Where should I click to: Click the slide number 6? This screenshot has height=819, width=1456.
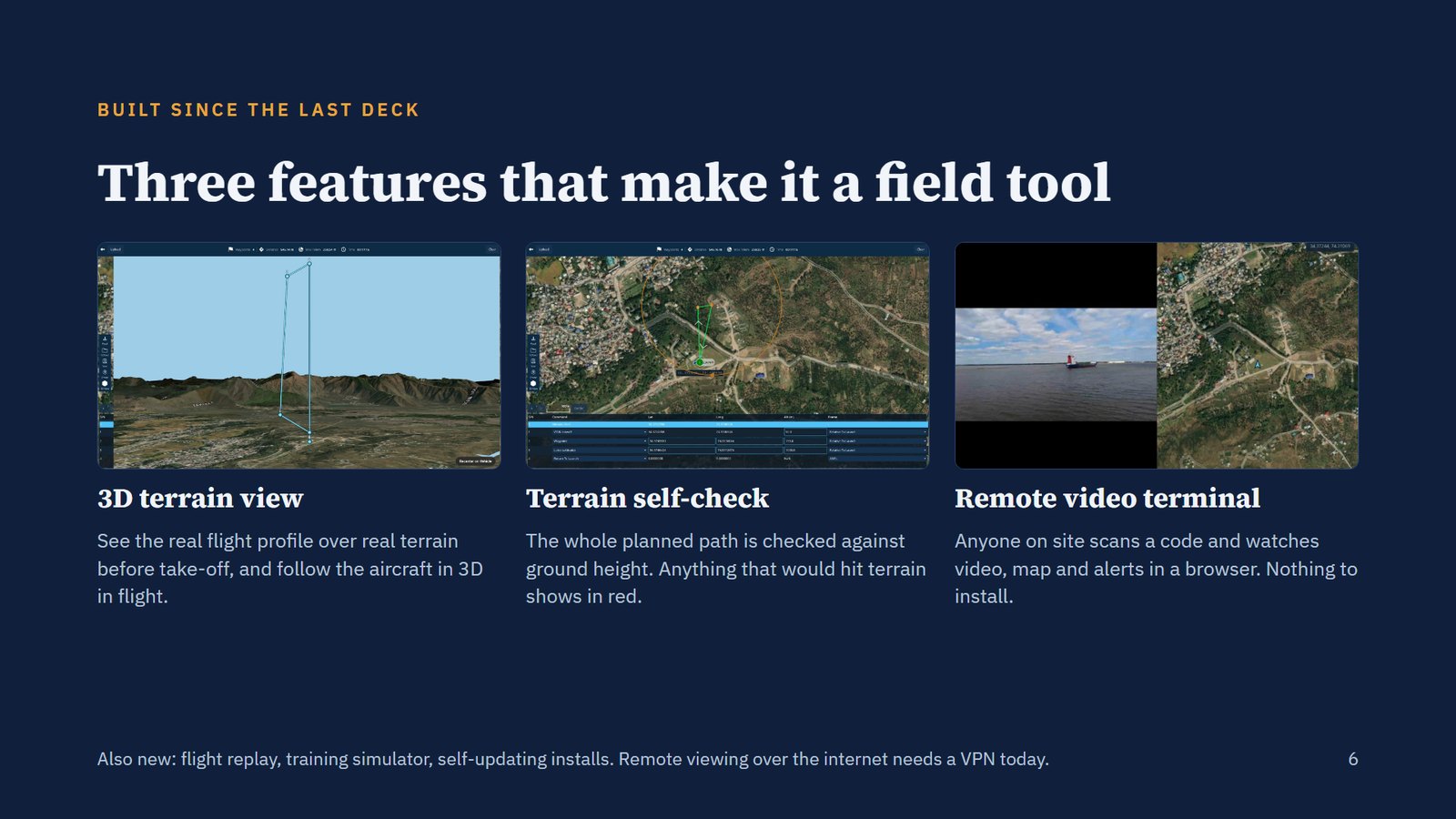coord(1353,759)
